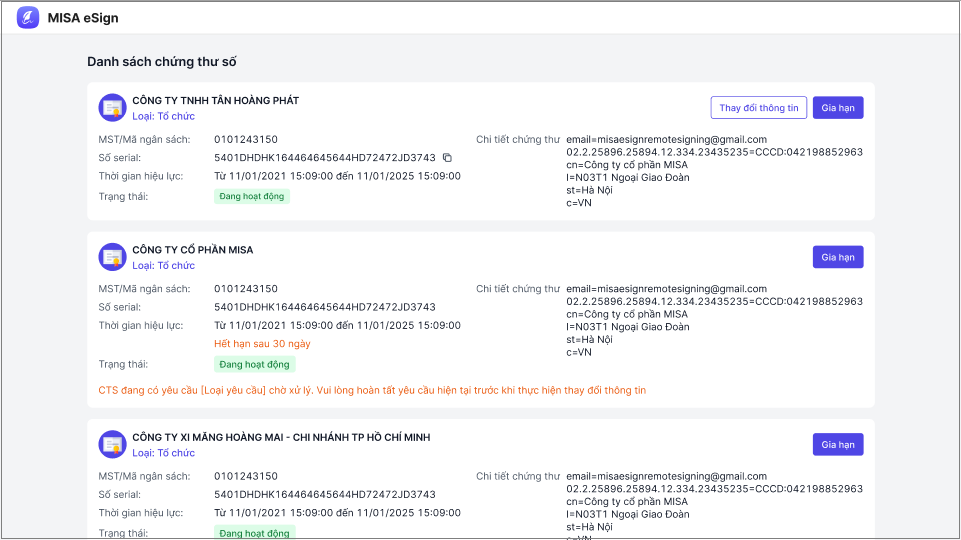Click warning Hết hạn sau 30 ngày
Screen dimensions: 961x540
[262, 344]
